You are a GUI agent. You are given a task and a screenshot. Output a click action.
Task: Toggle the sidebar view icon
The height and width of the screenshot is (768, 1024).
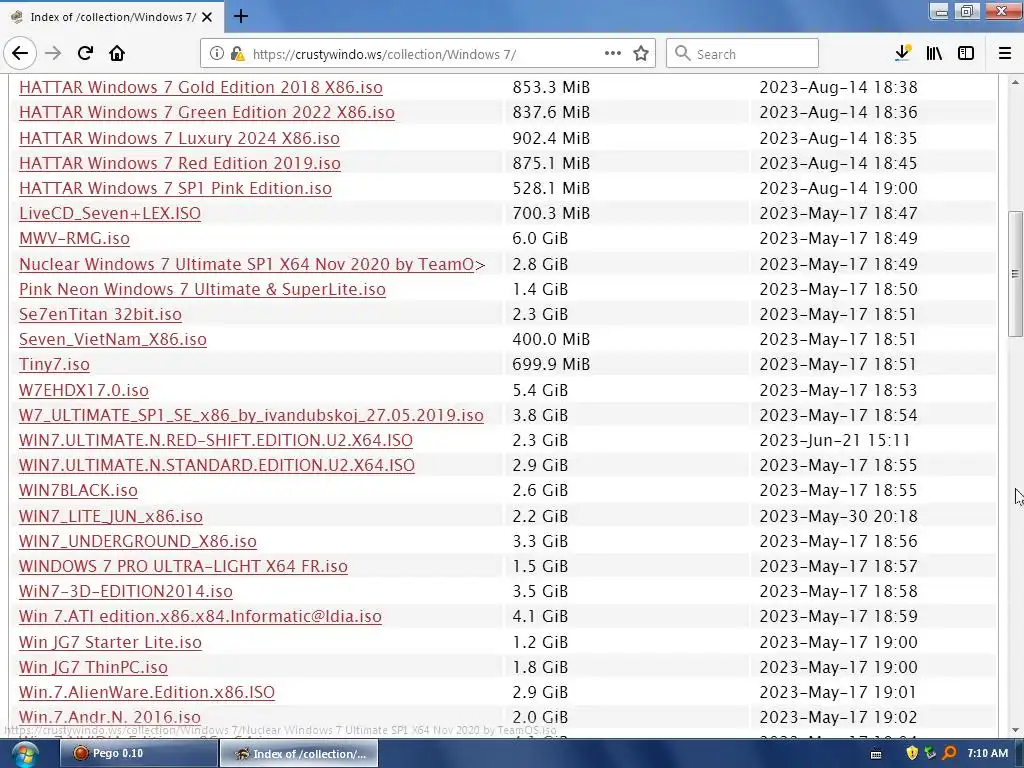tap(966, 54)
